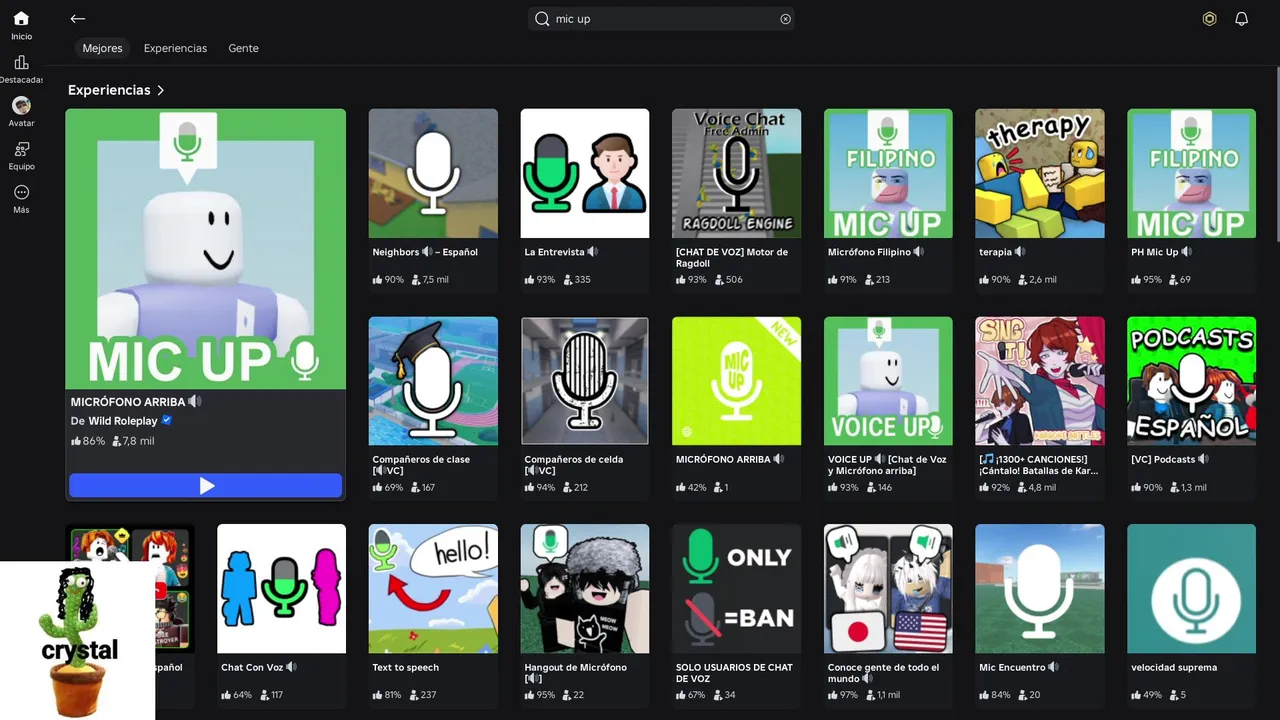
Task: Click '[CHAT DE VOZ] Motor de Ragdoll' title
Action: pyautogui.click(x=732, y=257)
